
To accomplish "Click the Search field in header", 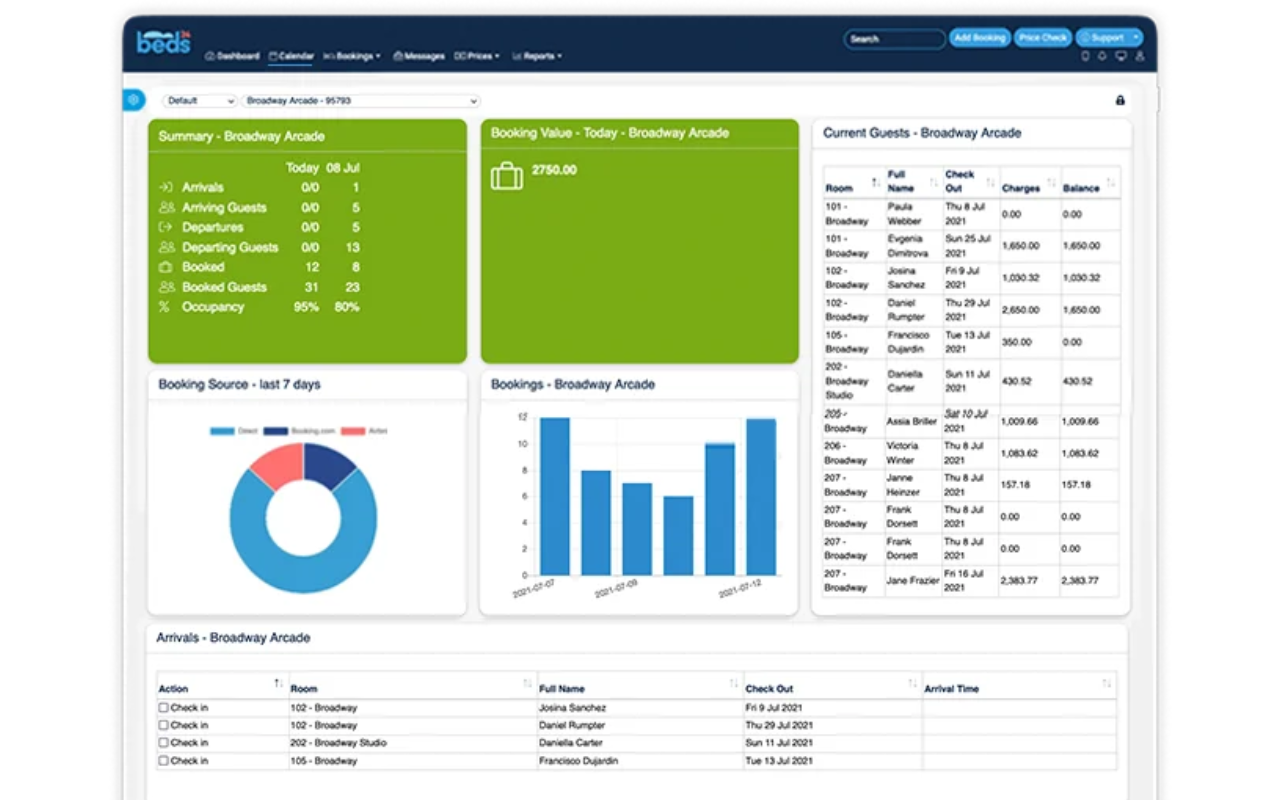I will point(894,39).
